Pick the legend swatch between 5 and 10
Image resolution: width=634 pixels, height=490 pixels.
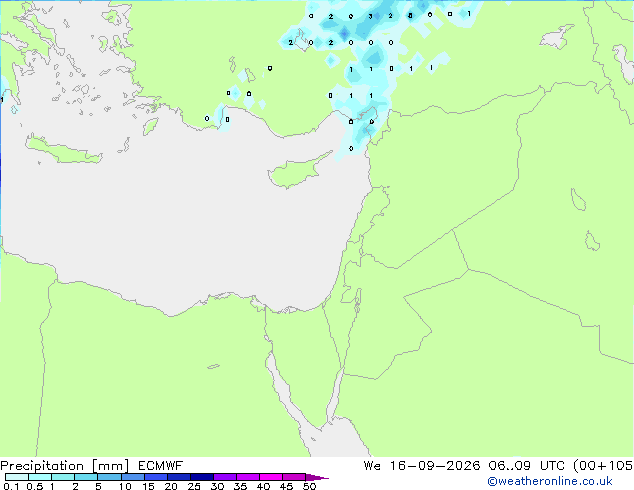(109, 477)
